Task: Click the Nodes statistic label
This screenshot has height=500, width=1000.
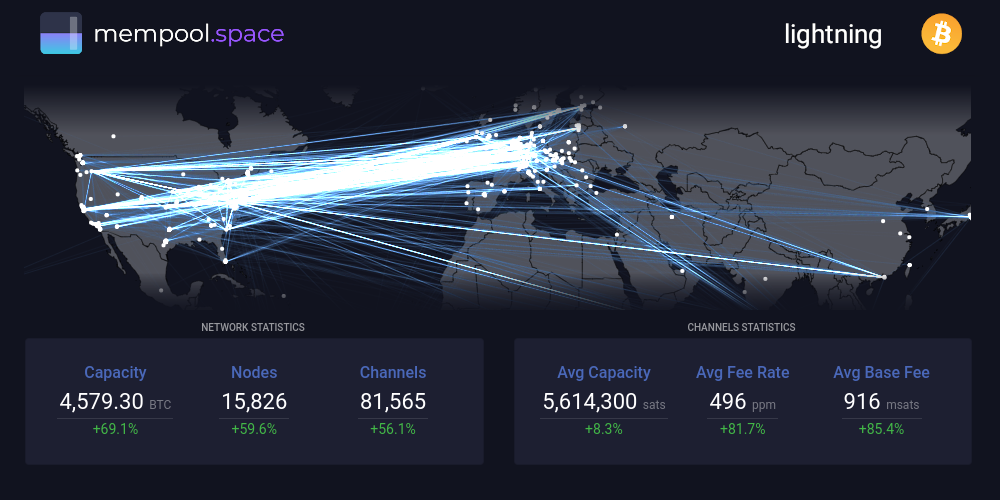Action: 254,372
